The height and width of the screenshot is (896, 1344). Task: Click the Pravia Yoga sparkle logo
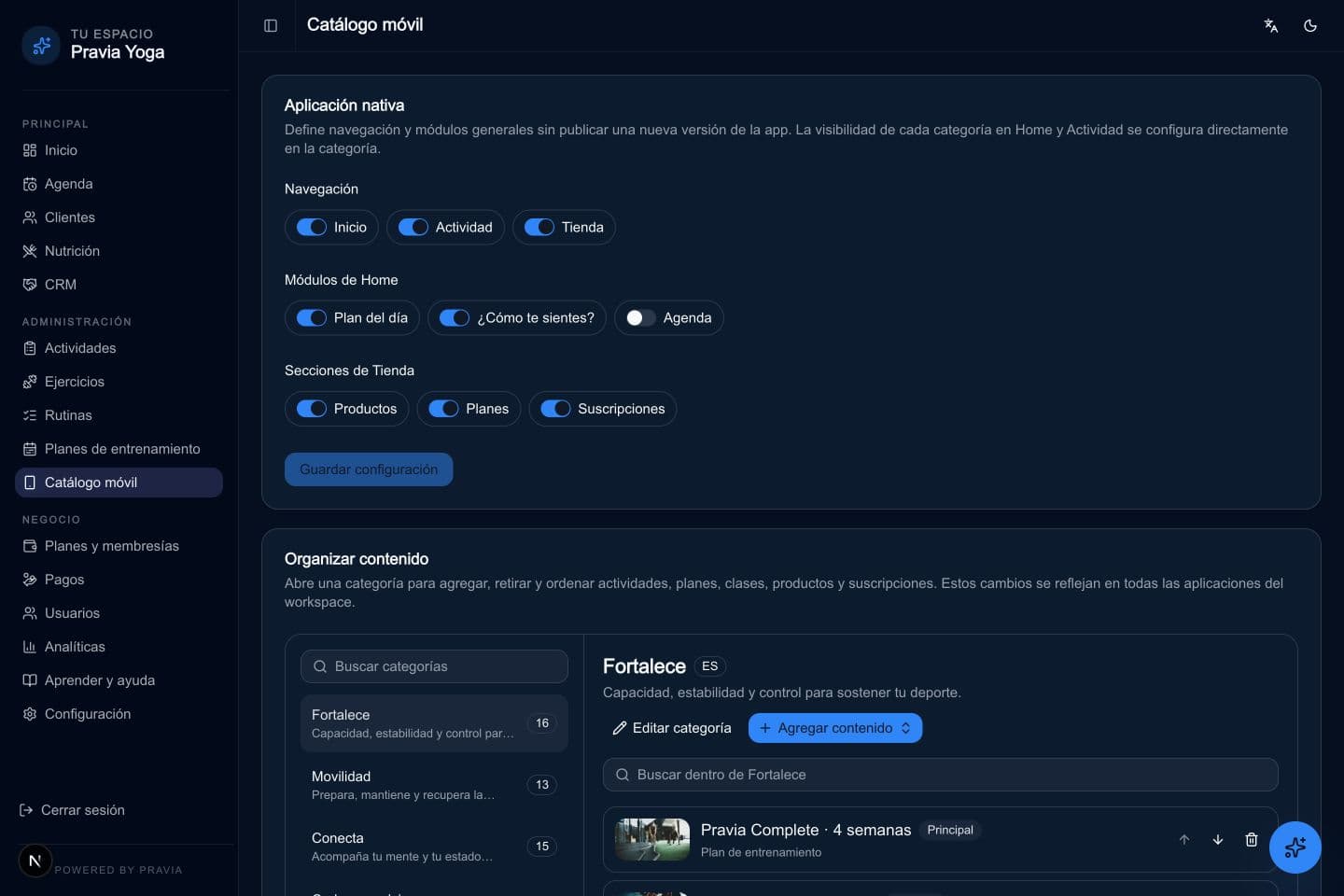click(x=41, y=45)
